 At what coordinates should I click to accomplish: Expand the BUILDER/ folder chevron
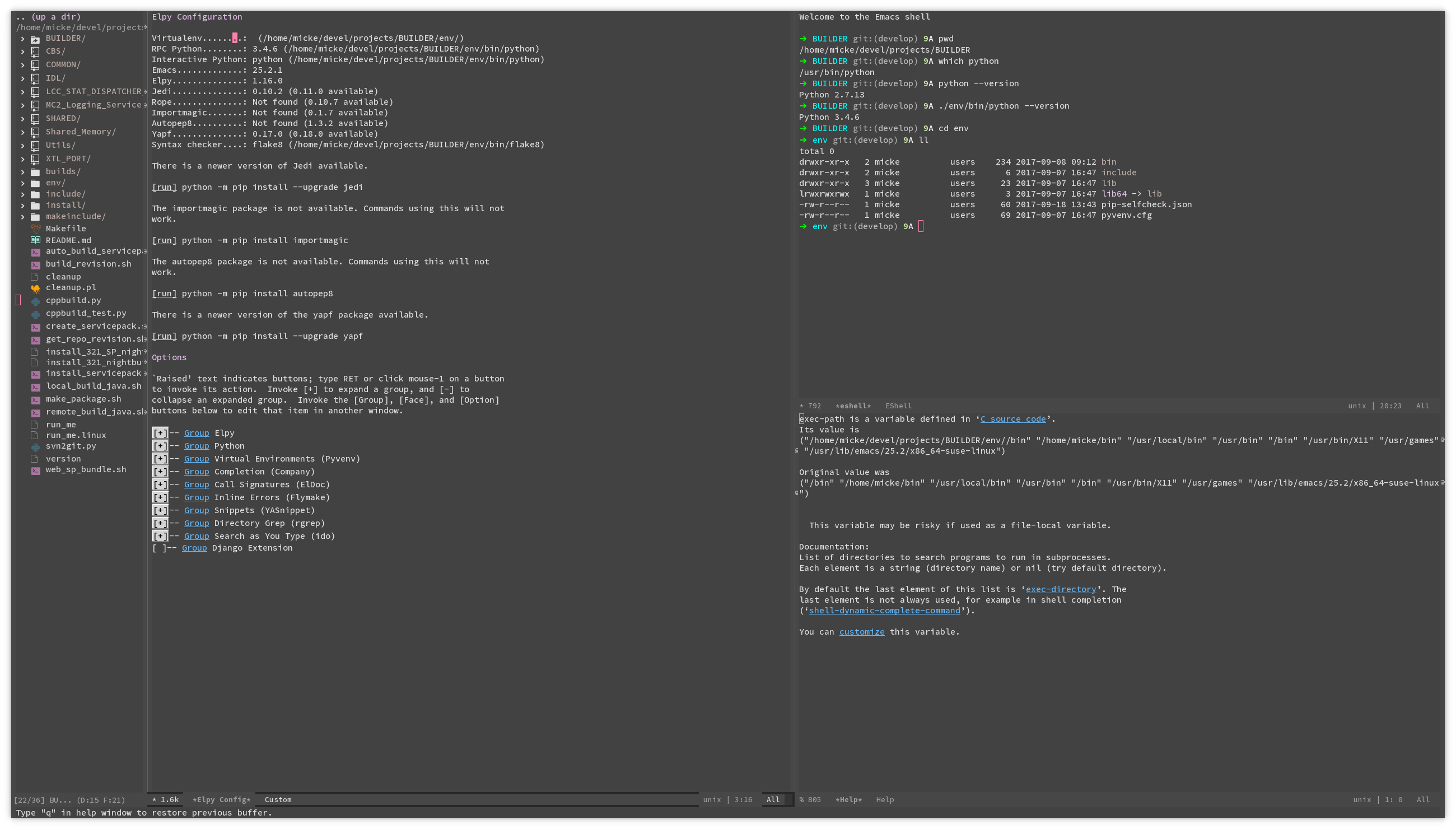[22, 38]
